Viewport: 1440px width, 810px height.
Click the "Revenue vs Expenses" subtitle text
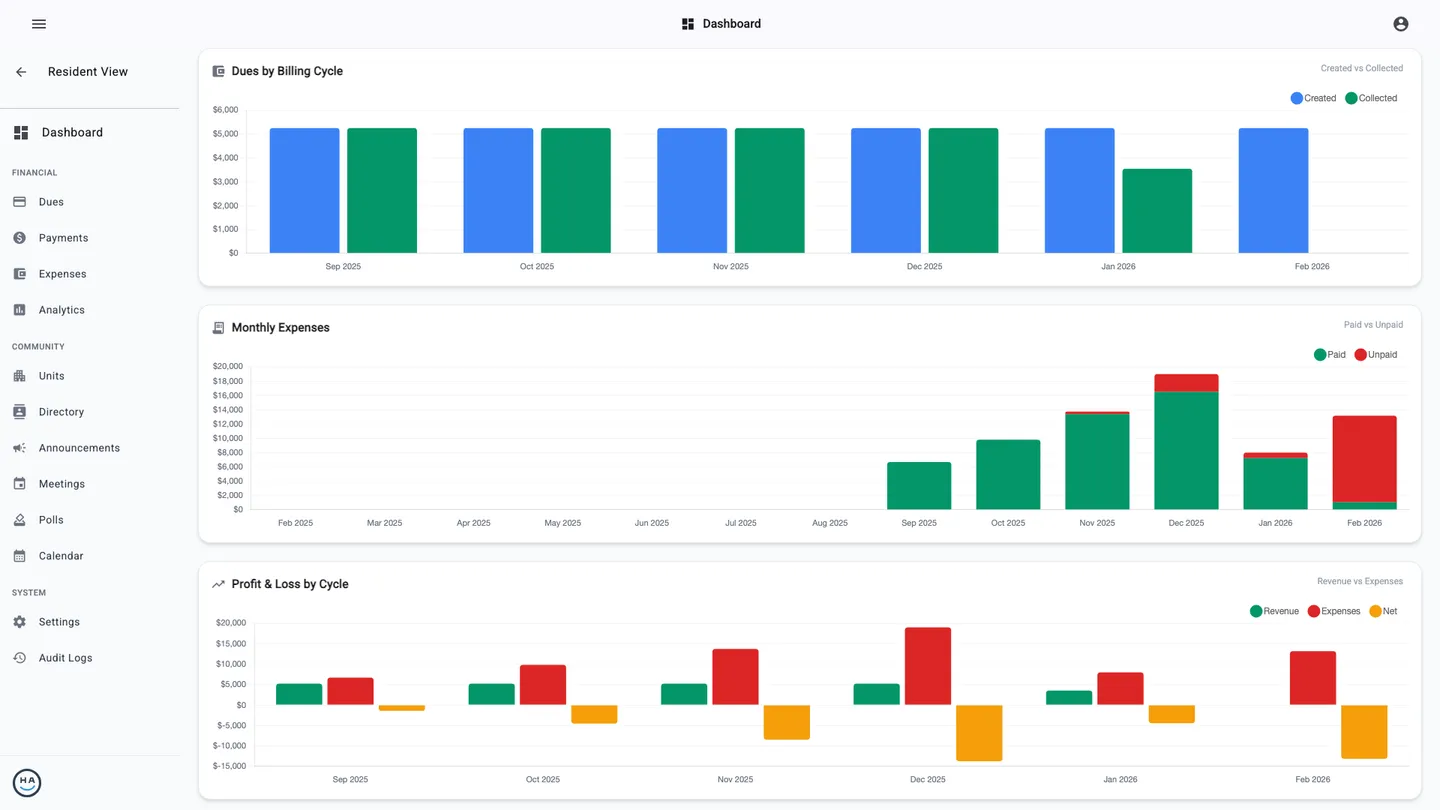click(x=1360, y=581)
